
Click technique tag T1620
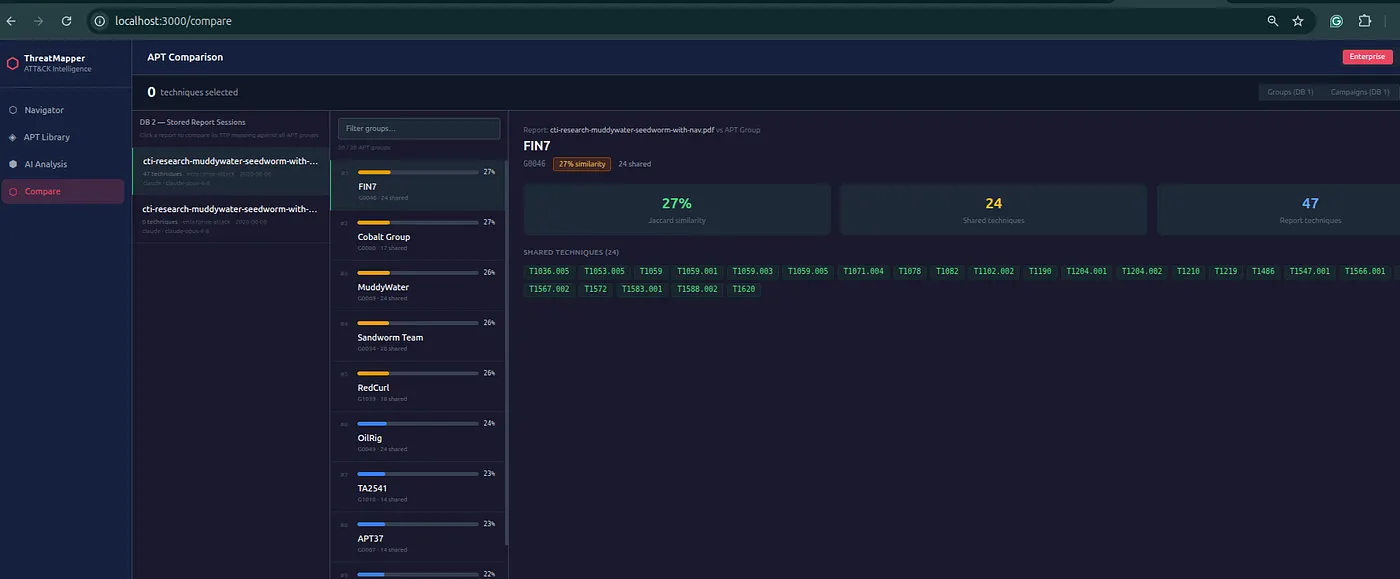point(743,289)
